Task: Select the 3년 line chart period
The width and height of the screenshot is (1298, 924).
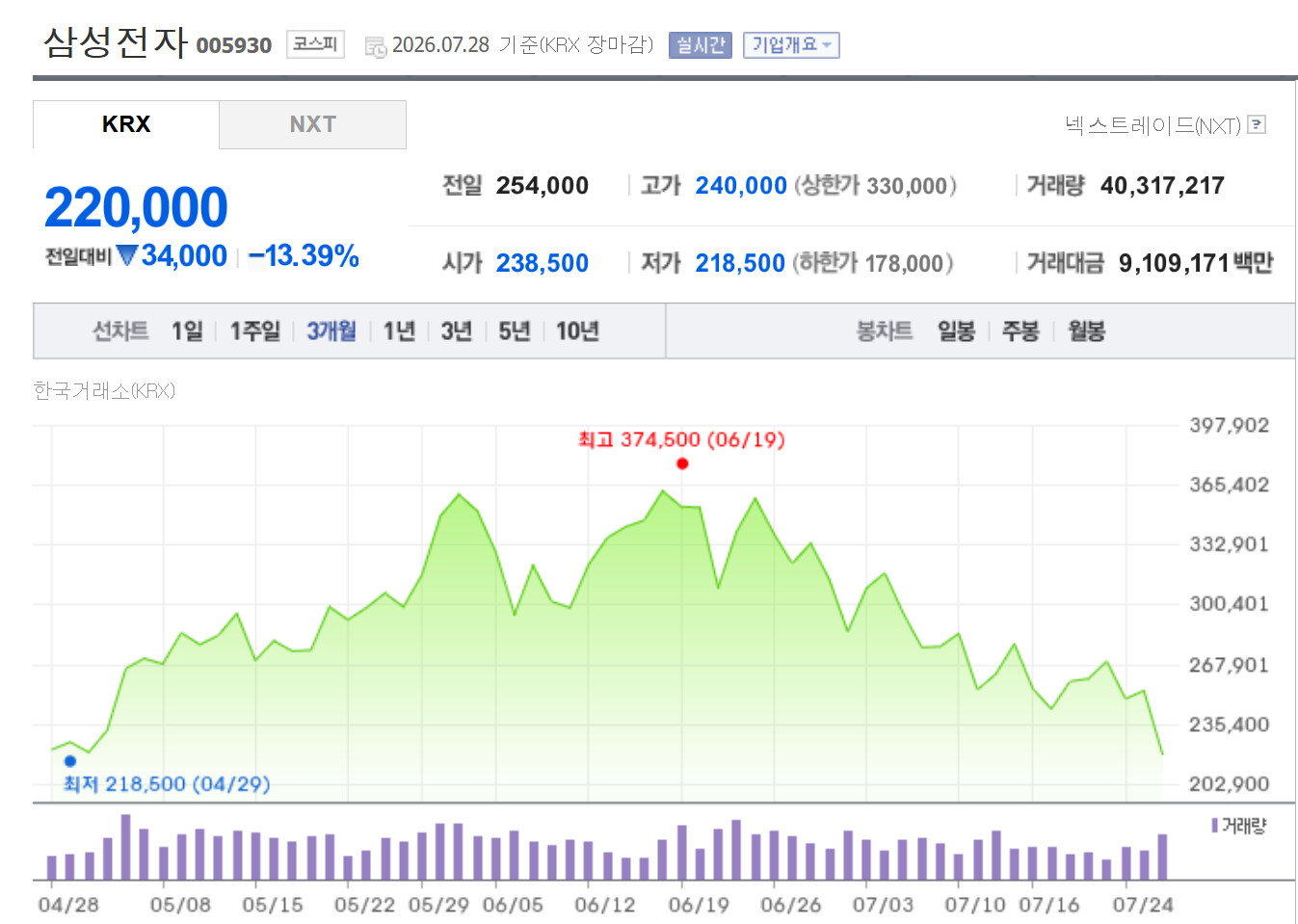Action: 457,331
